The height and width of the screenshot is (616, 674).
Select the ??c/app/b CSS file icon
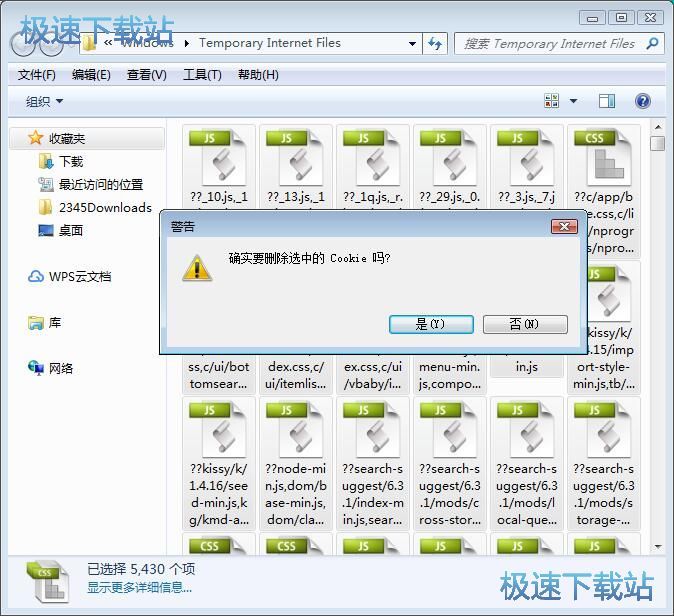point(602,158)
